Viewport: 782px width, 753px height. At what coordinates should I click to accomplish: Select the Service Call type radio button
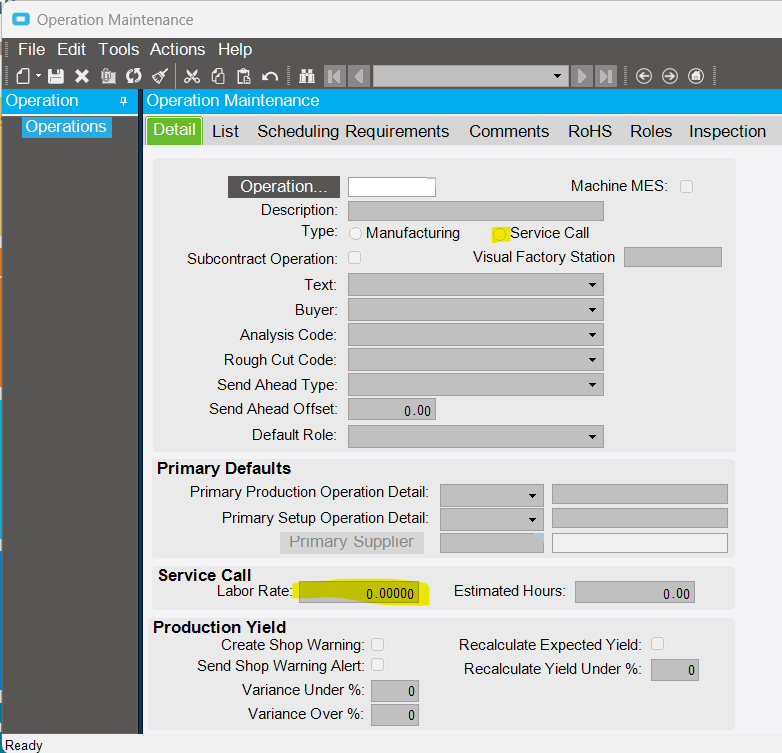[x=499, y=234]
